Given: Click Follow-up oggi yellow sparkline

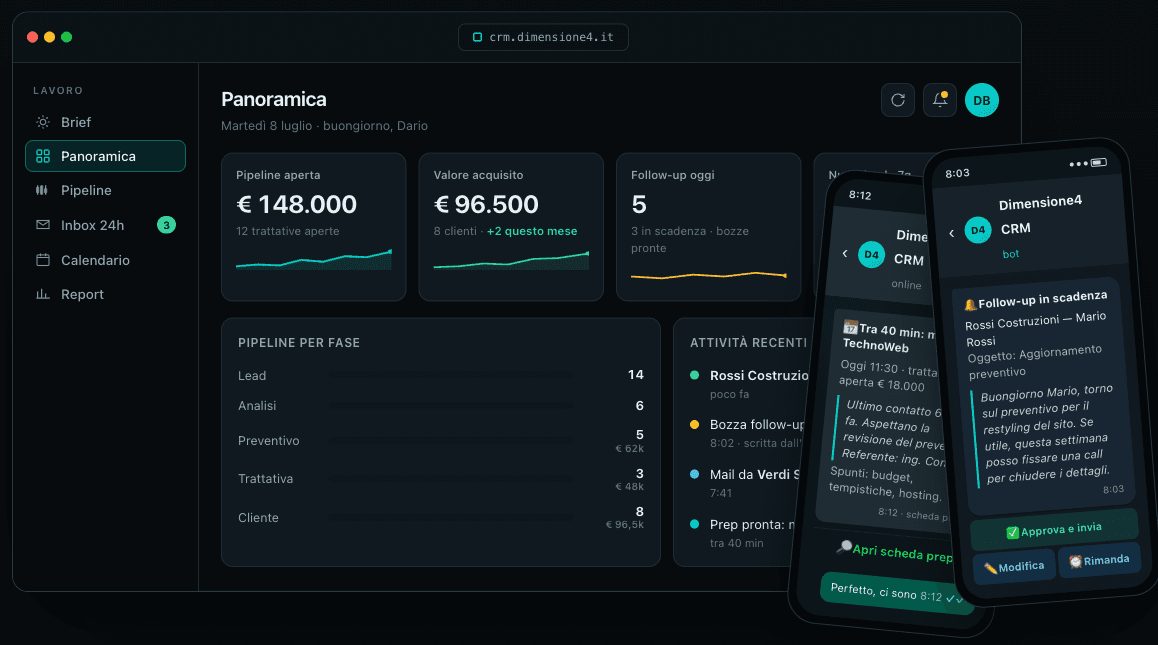Looking at the screenshot, I should (709, 276).
